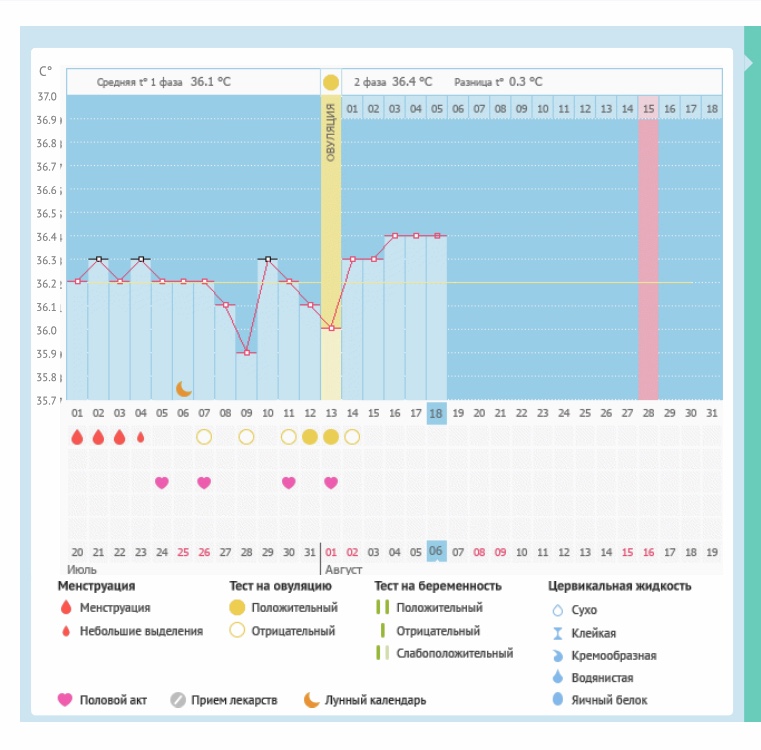Screen dimensions: 761x750
Task: Select the menstruation drop on cycle day 01
Action: tap(77, 437)
